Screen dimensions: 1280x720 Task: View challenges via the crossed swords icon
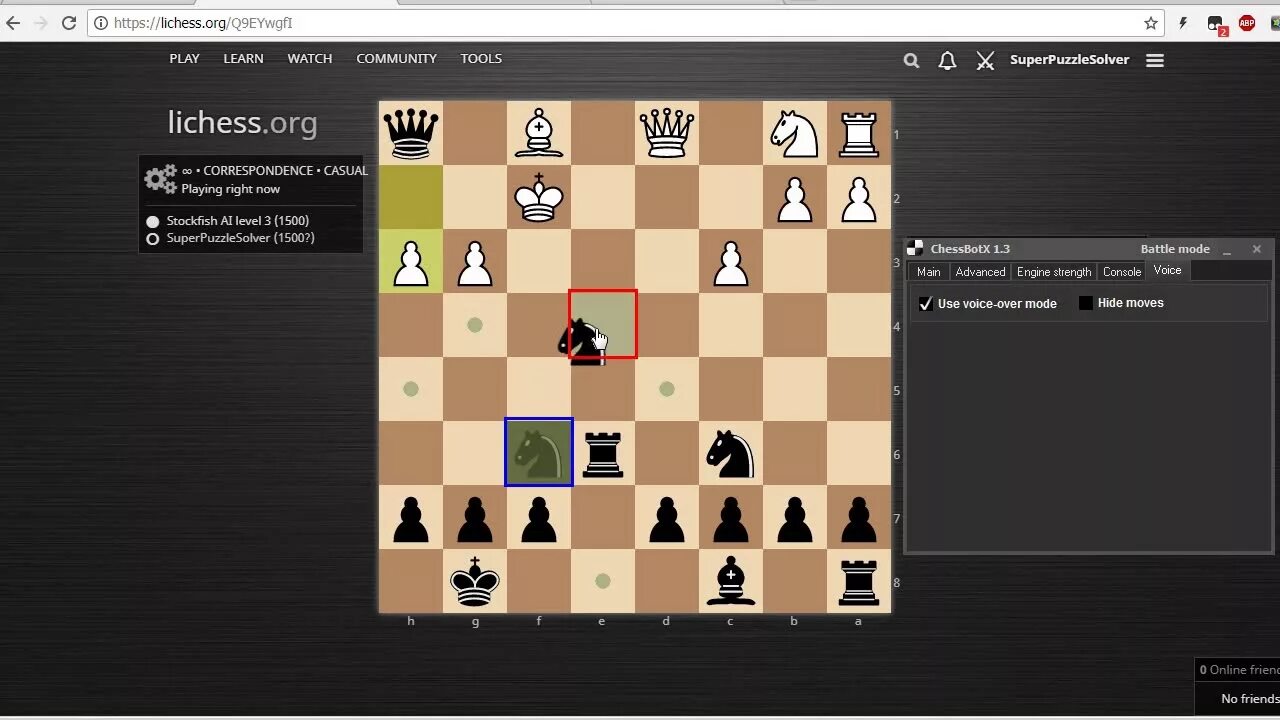(985, 60)
